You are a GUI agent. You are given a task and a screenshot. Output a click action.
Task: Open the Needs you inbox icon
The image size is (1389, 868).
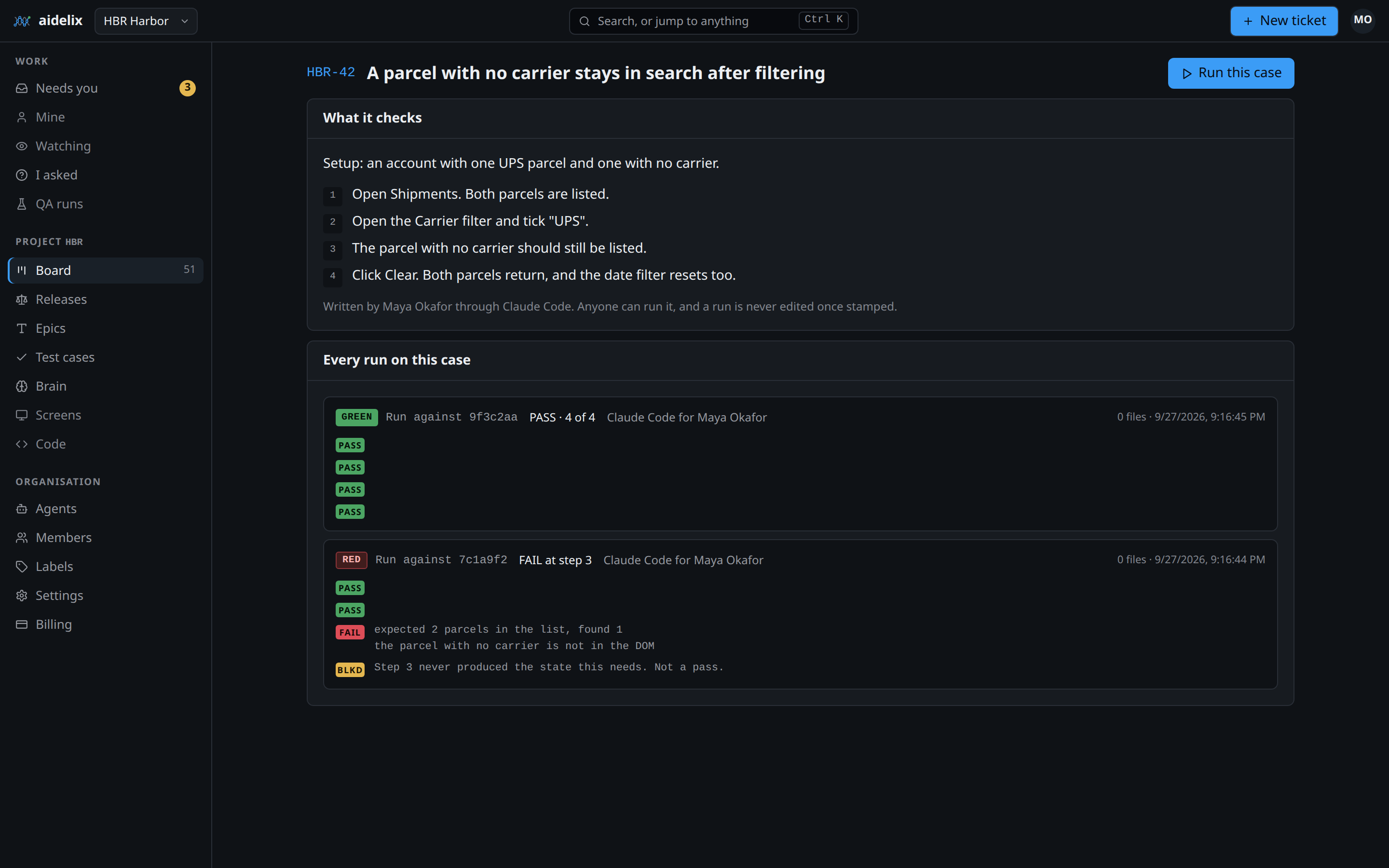point(22,88)
